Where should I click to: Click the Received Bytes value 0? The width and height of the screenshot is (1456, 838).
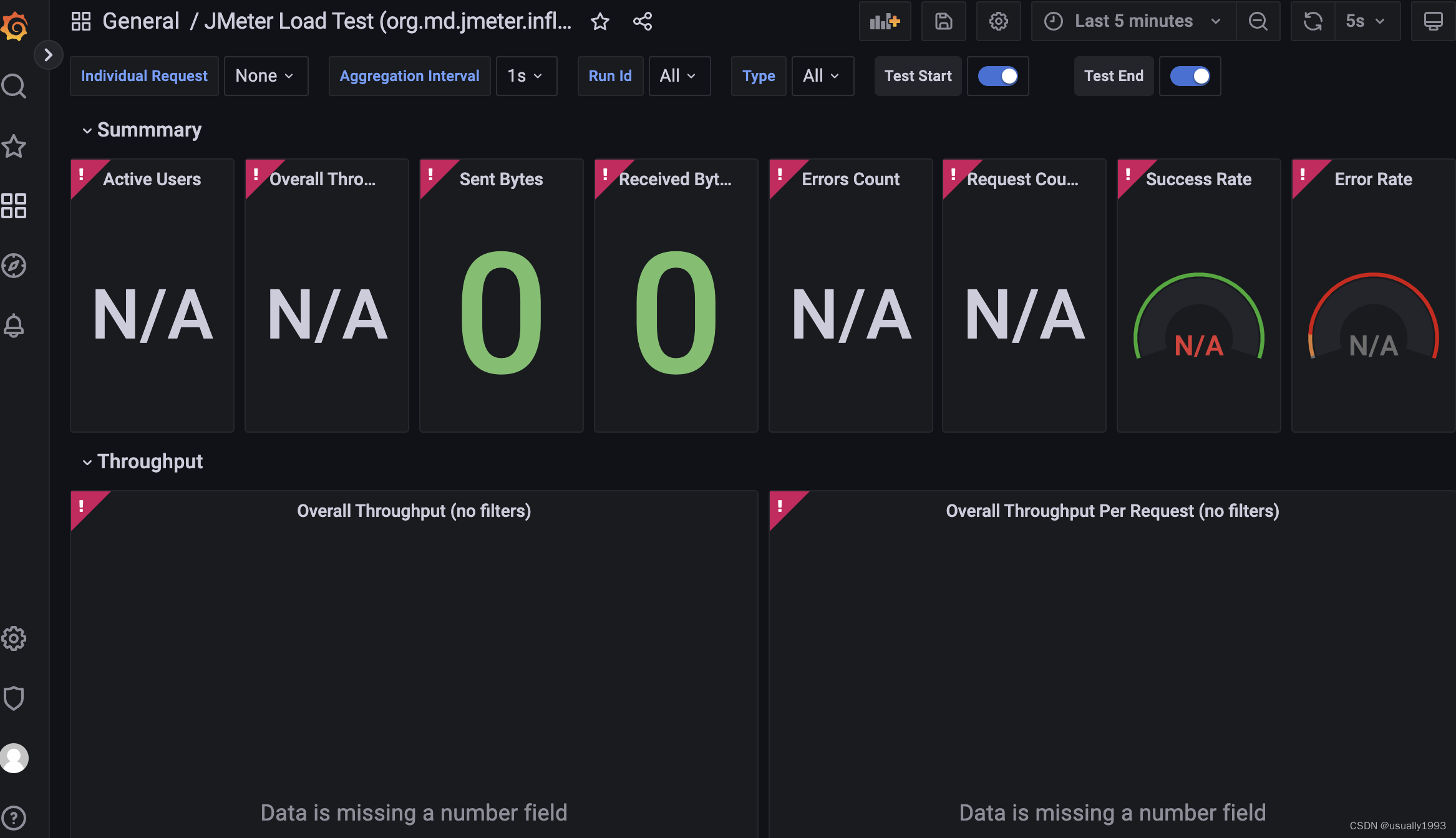(x=676, y=313)
